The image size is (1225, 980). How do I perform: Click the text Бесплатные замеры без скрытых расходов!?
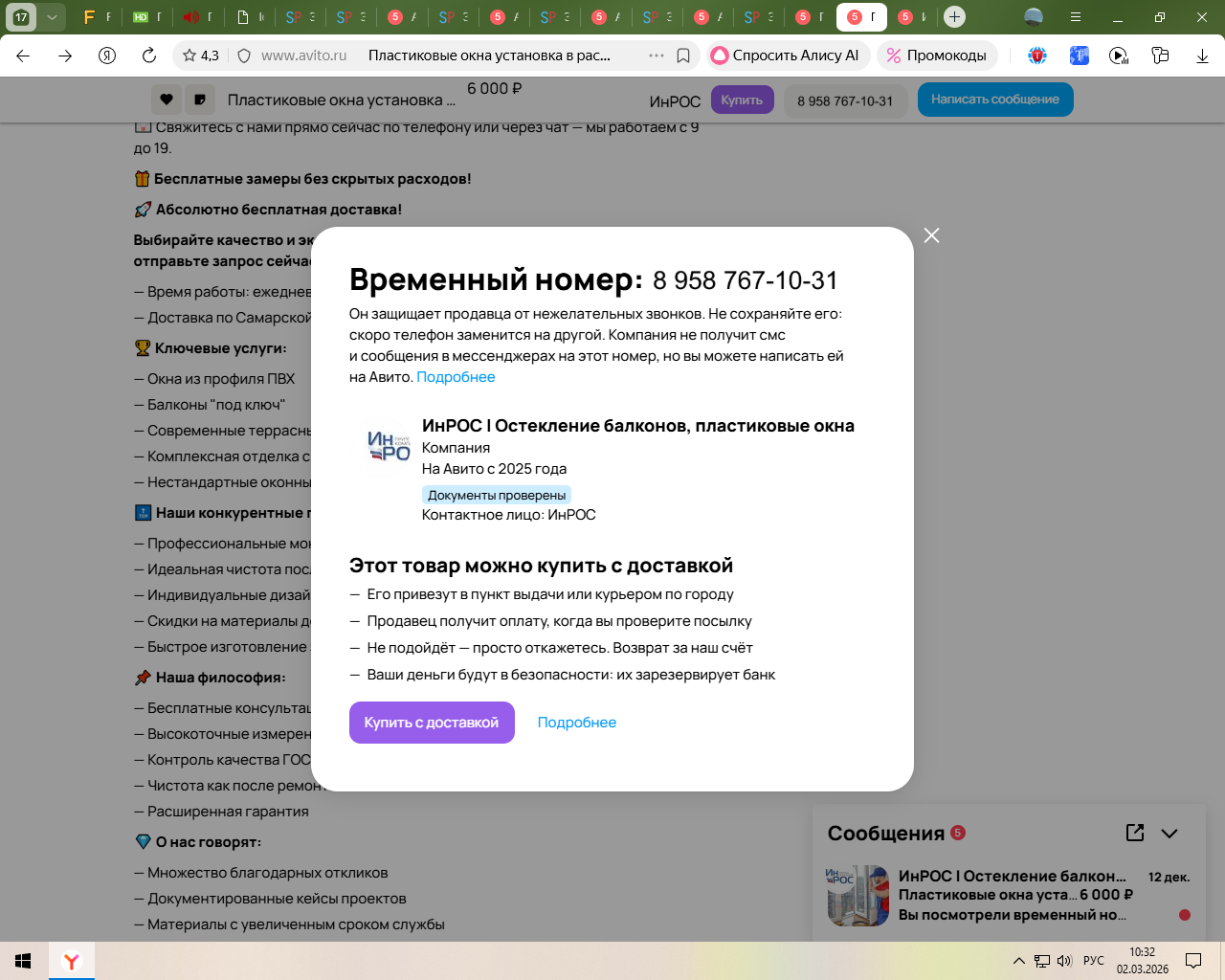tap(313, 179)
